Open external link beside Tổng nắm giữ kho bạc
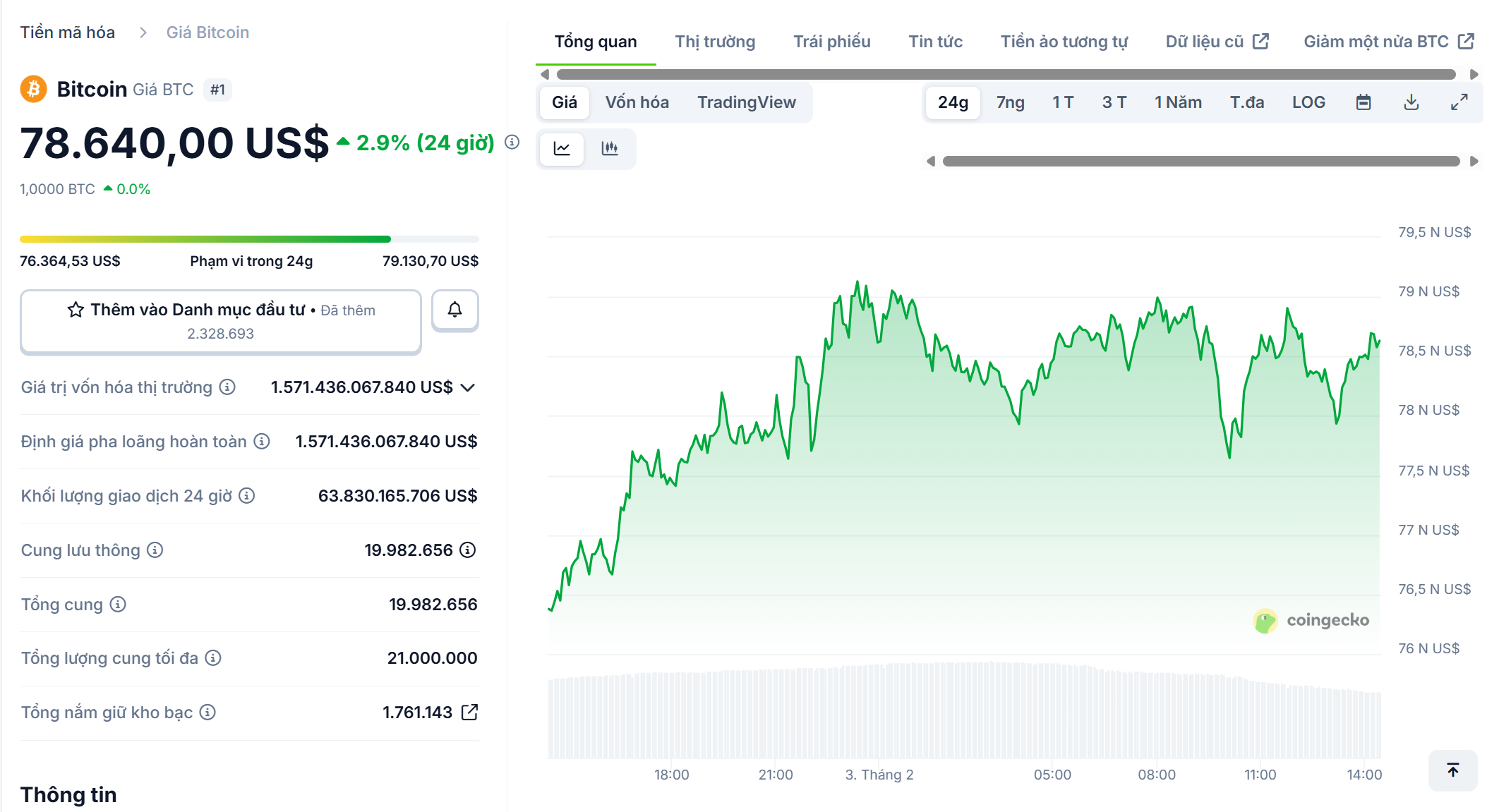The width and height of the screenshot is (1499, 812). click(x=469, y=713)
